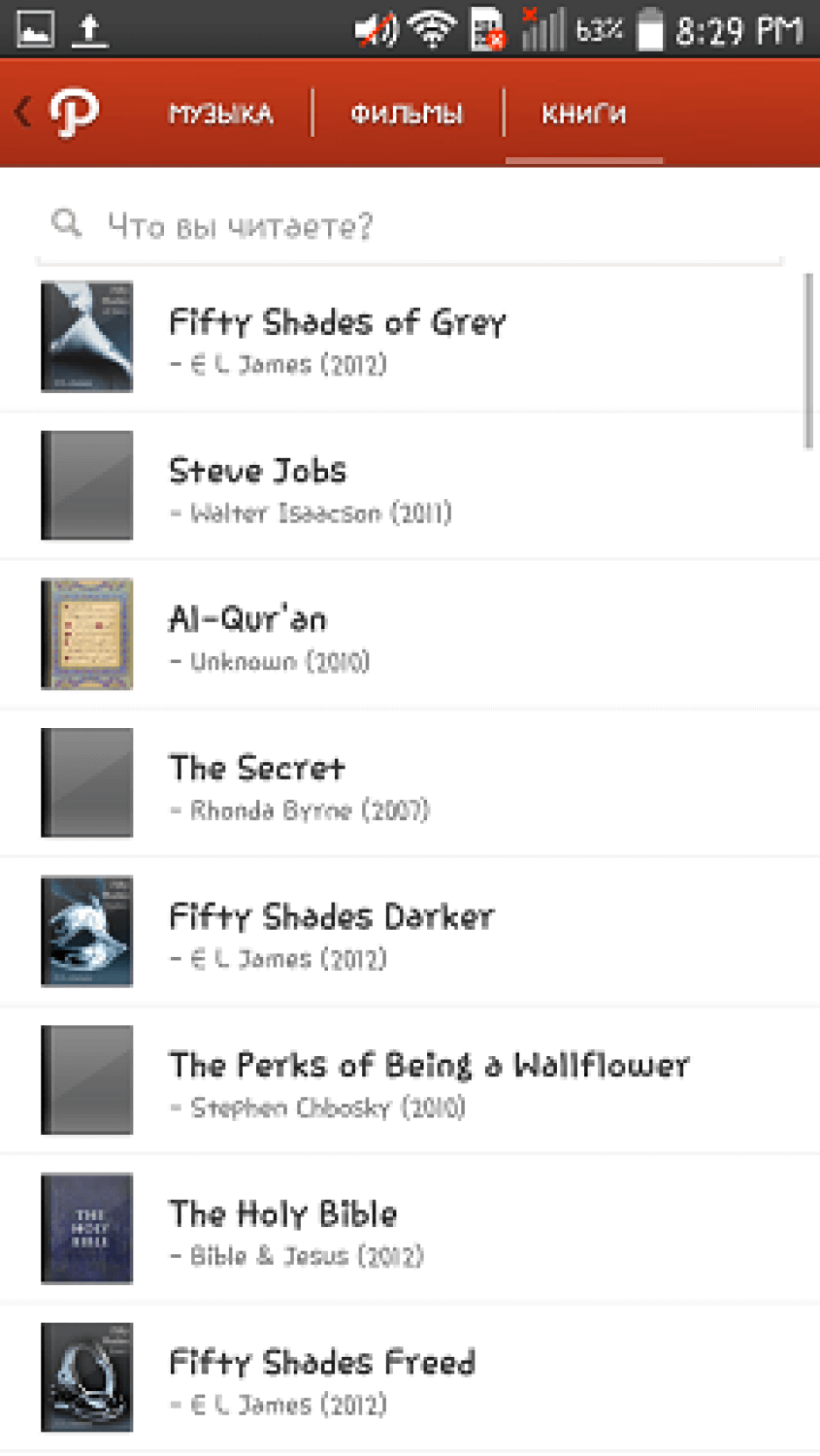Tap the battery status icon
Image resolution: width=820 pixels, height=1456 pixels.
click(x=649, y=30)
